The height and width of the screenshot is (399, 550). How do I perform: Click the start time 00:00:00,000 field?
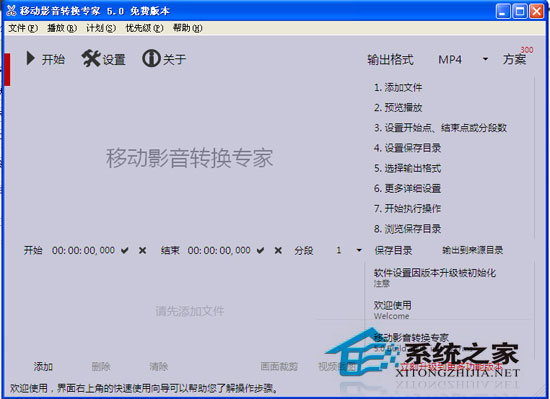pos(83,250)
